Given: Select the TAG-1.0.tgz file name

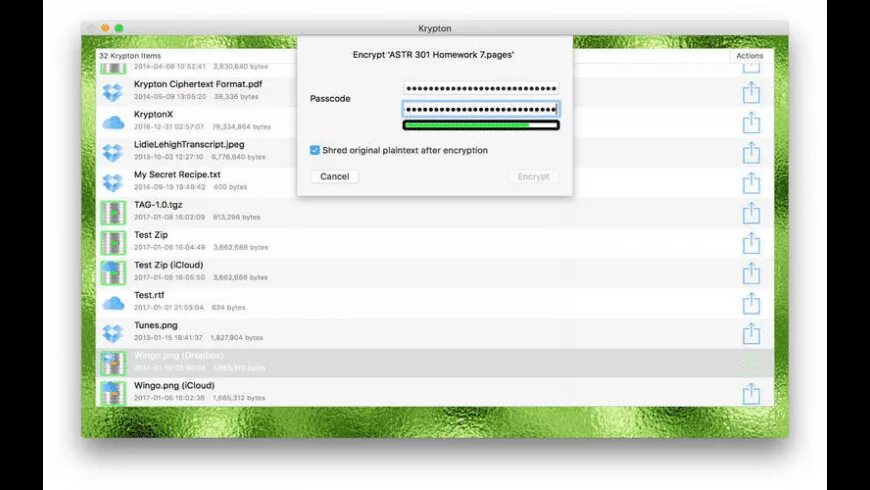Looking at the screenshot, I should [158, 205].
